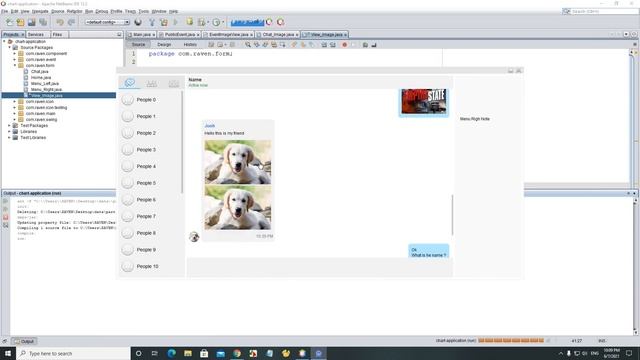Switch to the Chat_Image.java editor tab
Screen dimensions: 640x360
tap(278, 35)
